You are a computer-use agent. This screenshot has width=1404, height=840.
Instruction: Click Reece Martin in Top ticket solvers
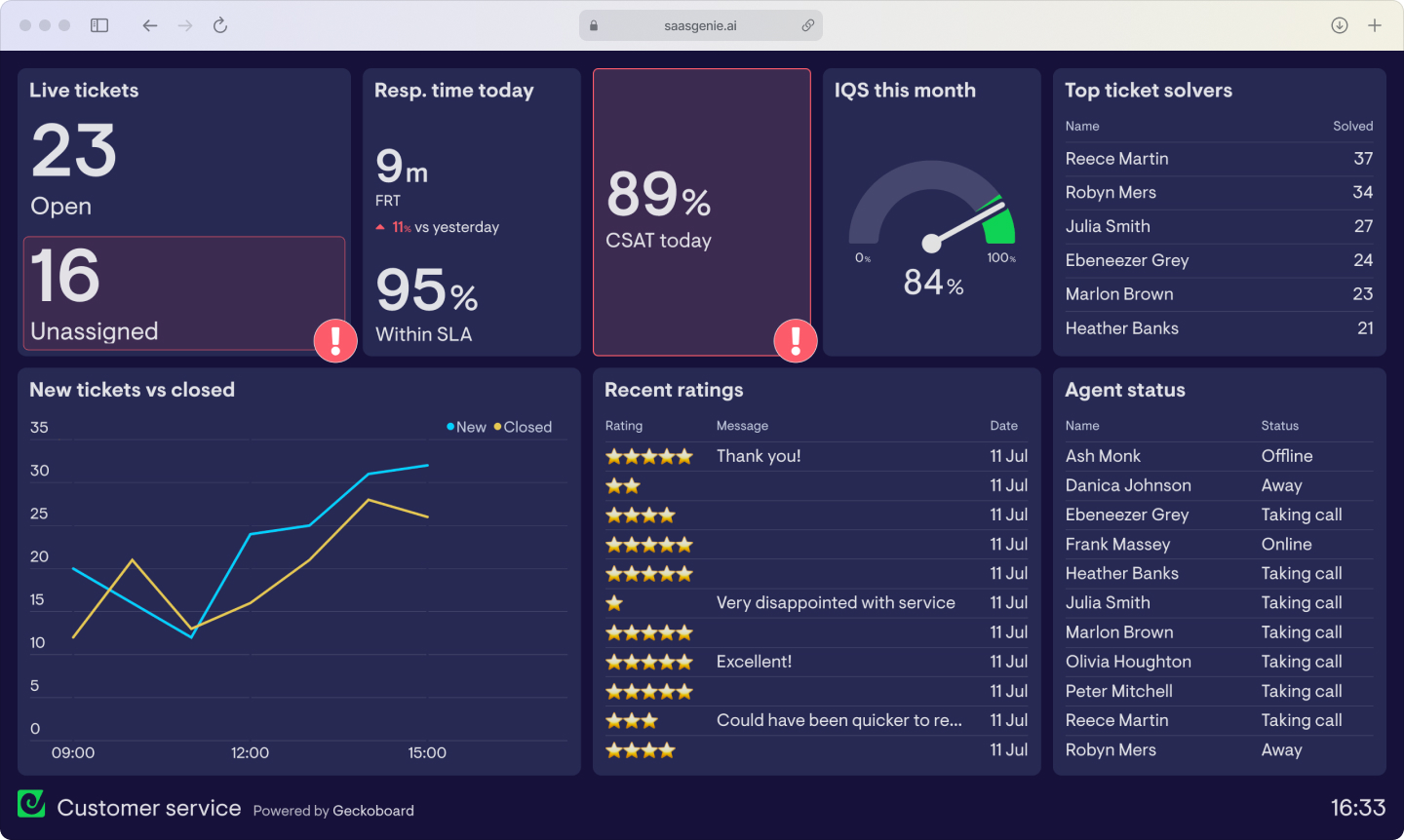[x=1116, y=158]
